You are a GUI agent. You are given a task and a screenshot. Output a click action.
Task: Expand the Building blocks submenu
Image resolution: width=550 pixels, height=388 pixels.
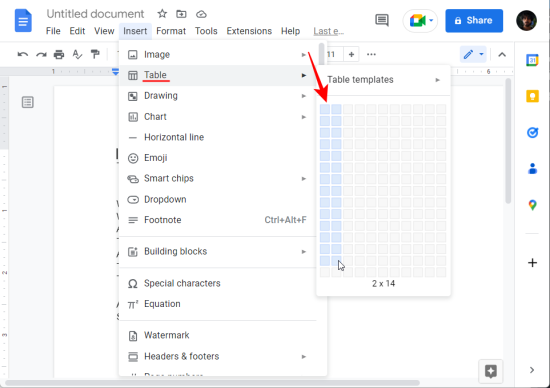pos(217,252)
